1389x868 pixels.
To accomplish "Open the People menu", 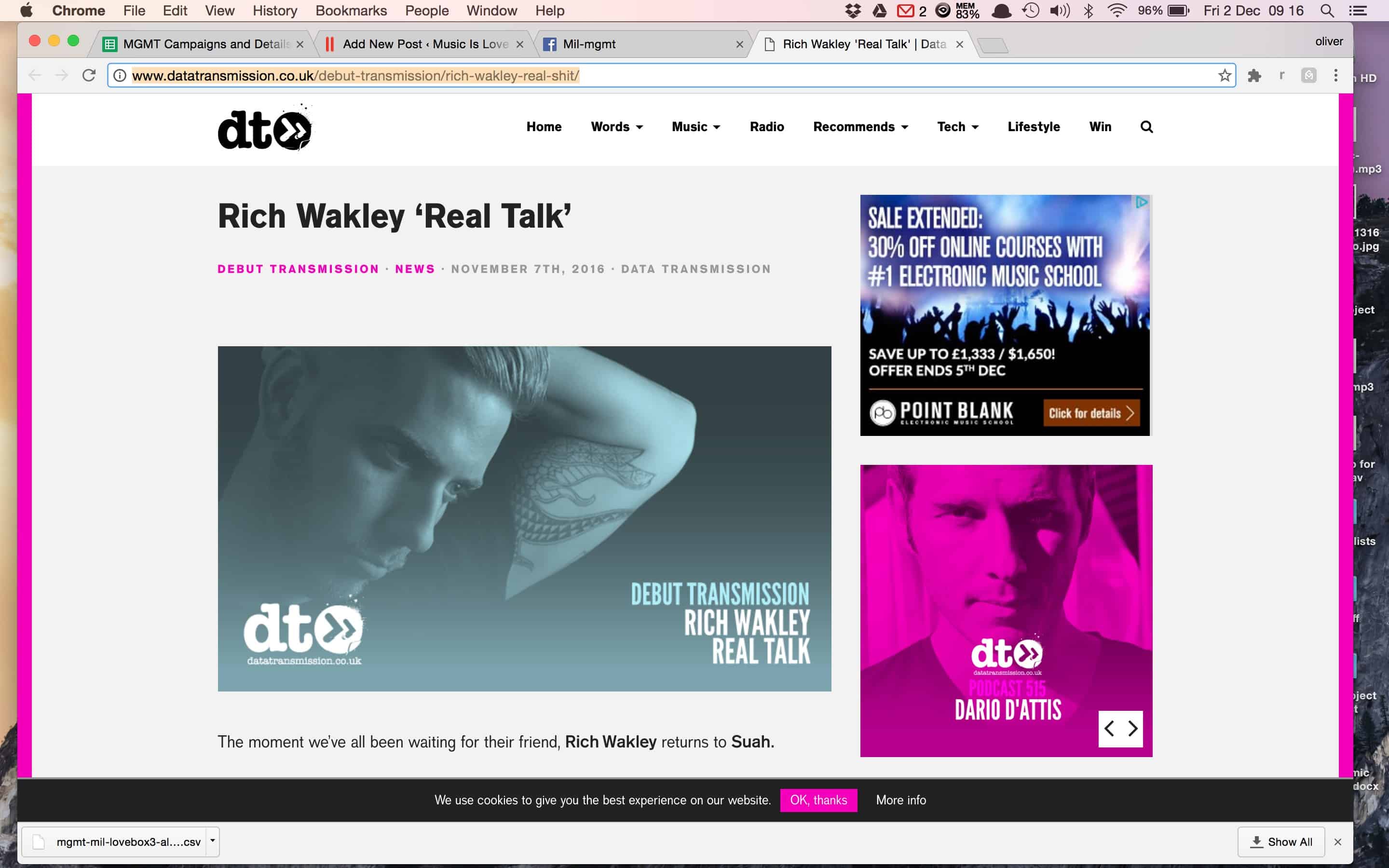I will pos(426,11).
